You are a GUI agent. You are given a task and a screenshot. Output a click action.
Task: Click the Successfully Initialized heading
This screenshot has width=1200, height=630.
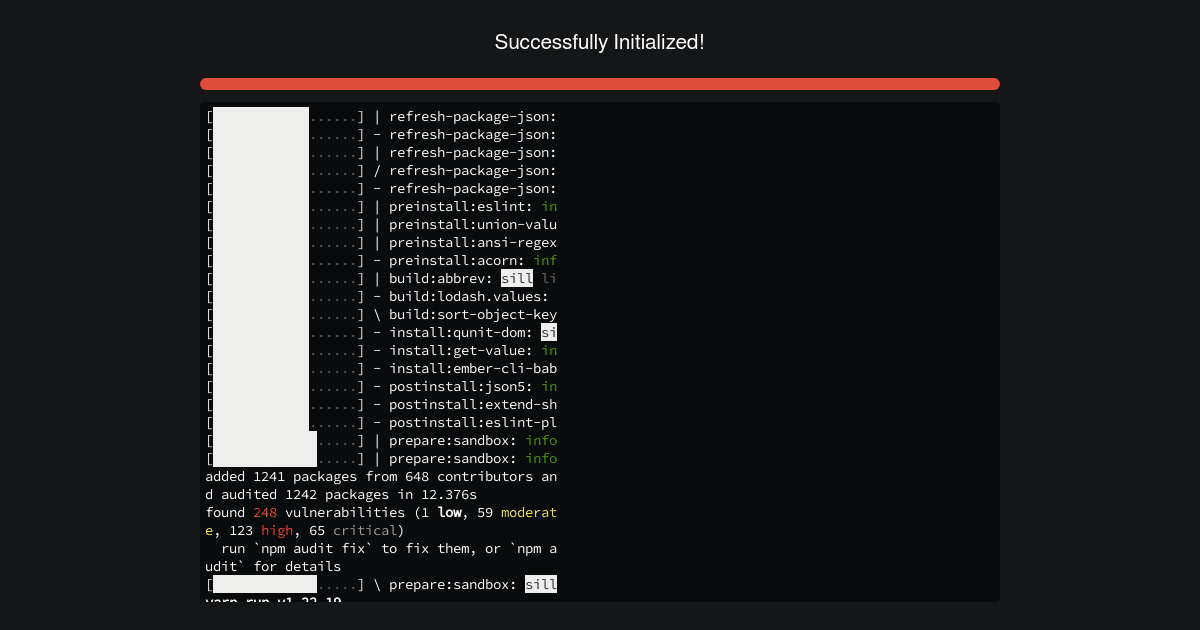[x=600, y=42]
